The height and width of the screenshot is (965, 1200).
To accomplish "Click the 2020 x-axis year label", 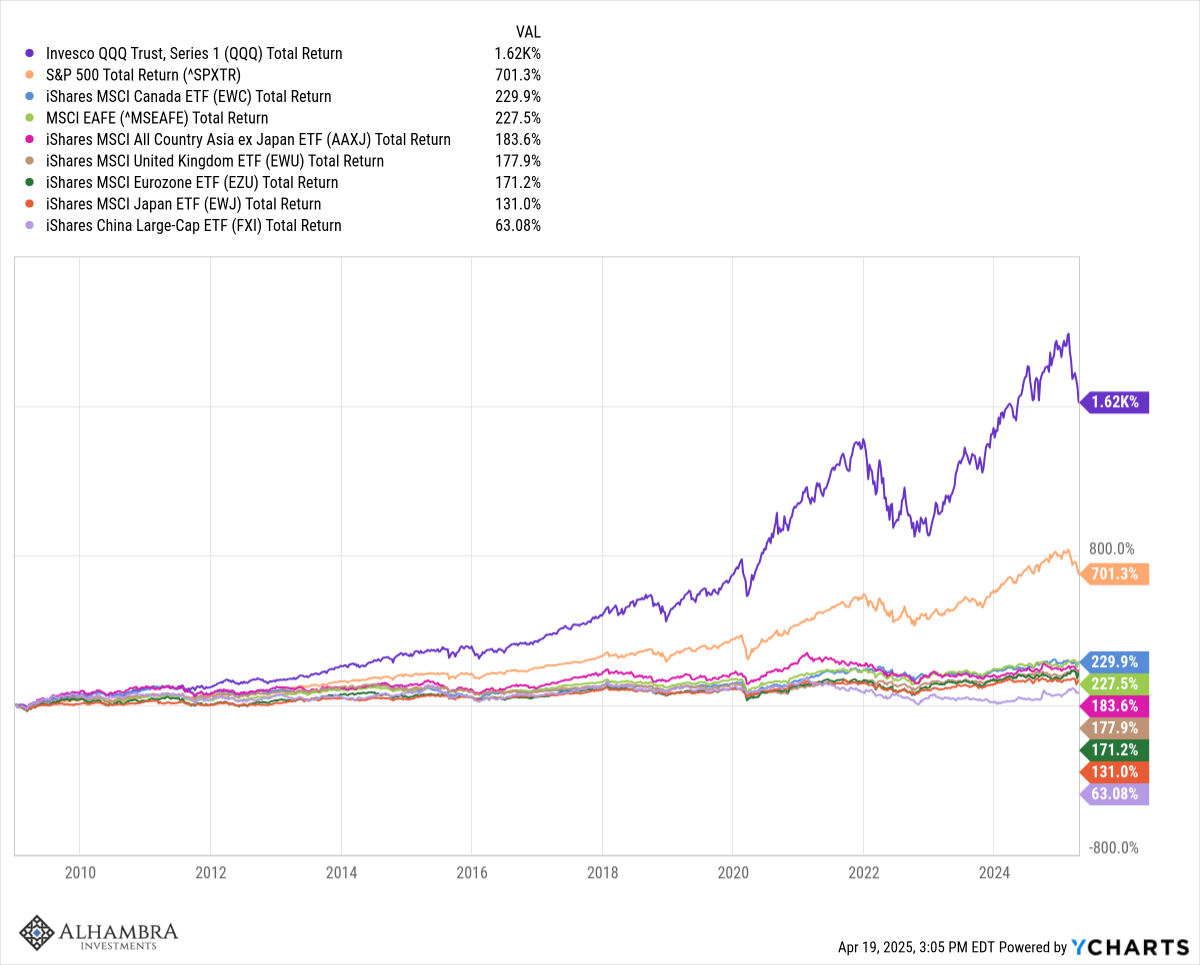I will pos(732,872).
